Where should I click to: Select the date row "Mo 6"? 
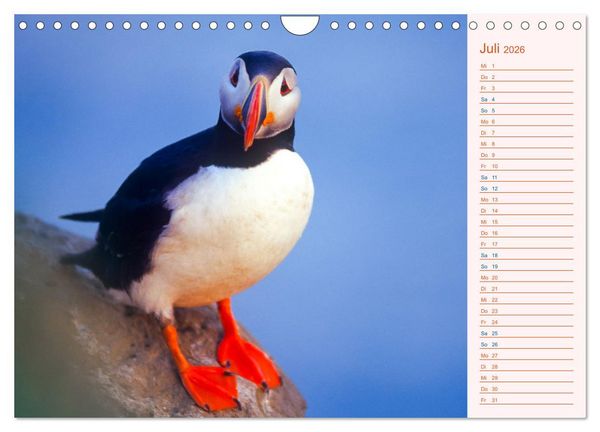[x=527, y=121]
